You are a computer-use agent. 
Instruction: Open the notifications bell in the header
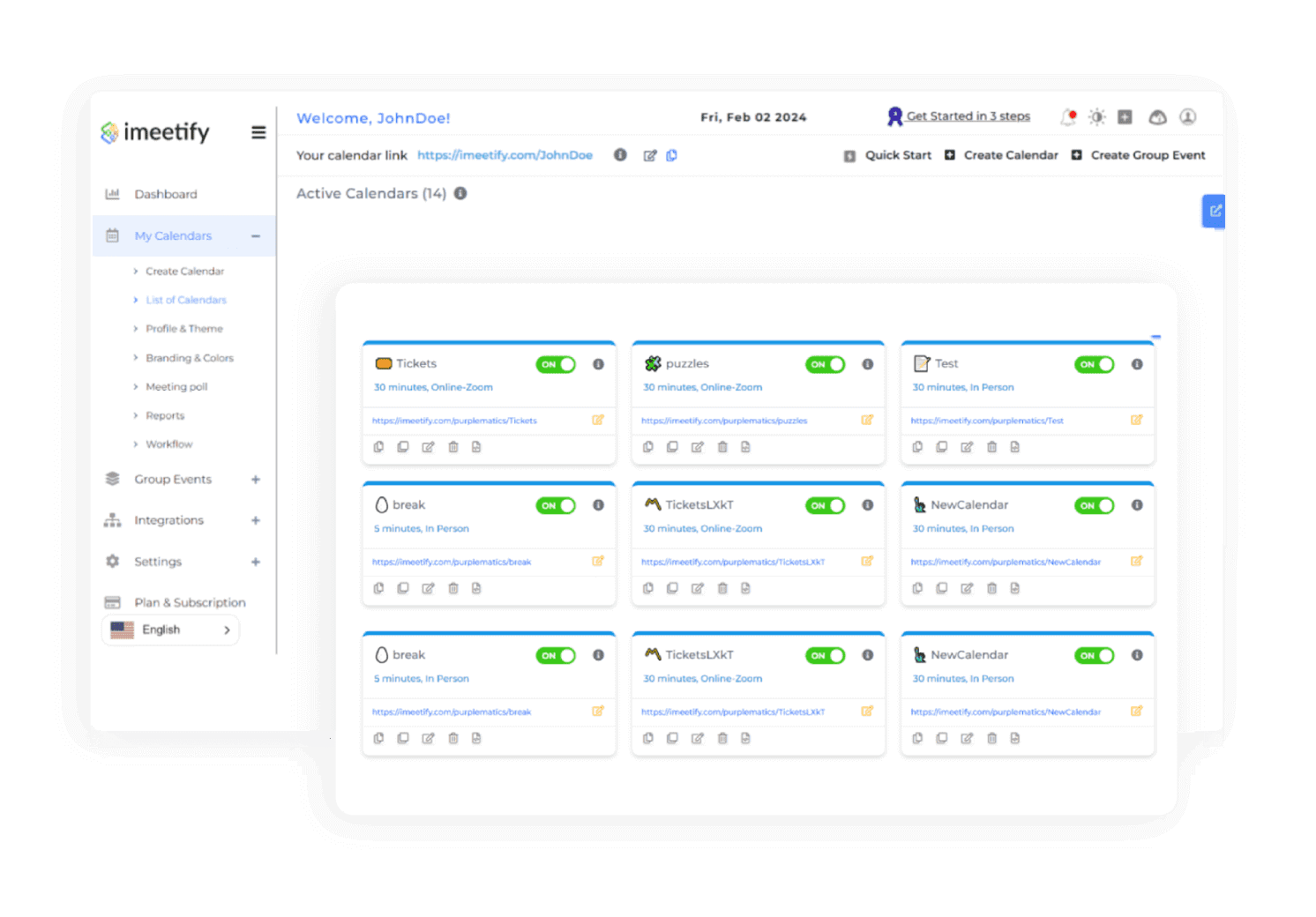[x=1068, y=116]
